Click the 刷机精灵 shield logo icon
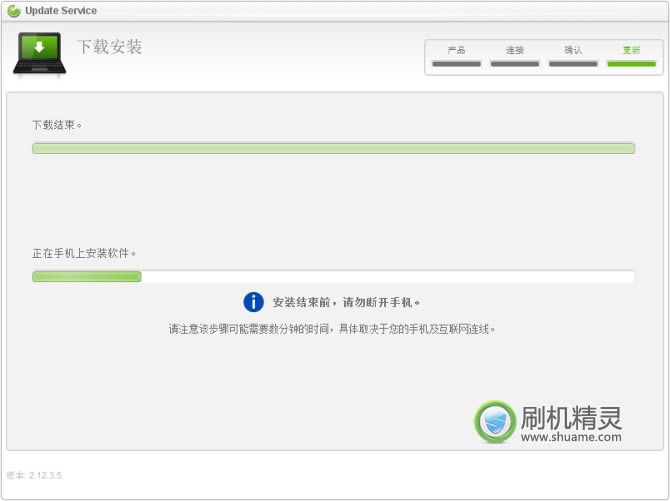Image resolution: width=670 pixels, height=501 pixels. tap(495, 422)
